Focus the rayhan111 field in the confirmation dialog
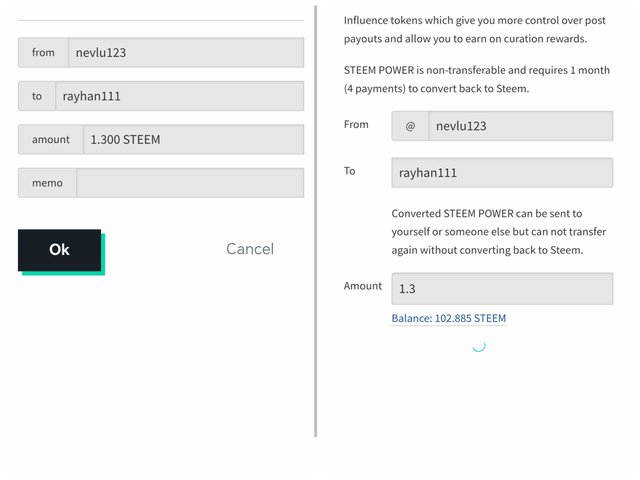Screen dimensions: 640x480 (x=179, y=96)
